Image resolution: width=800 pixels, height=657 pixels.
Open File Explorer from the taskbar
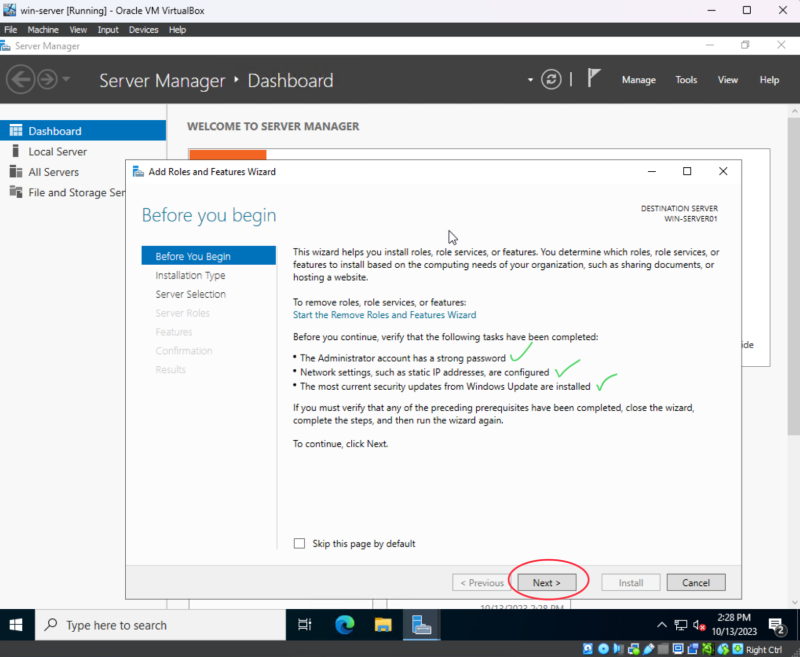pos(383,625)
